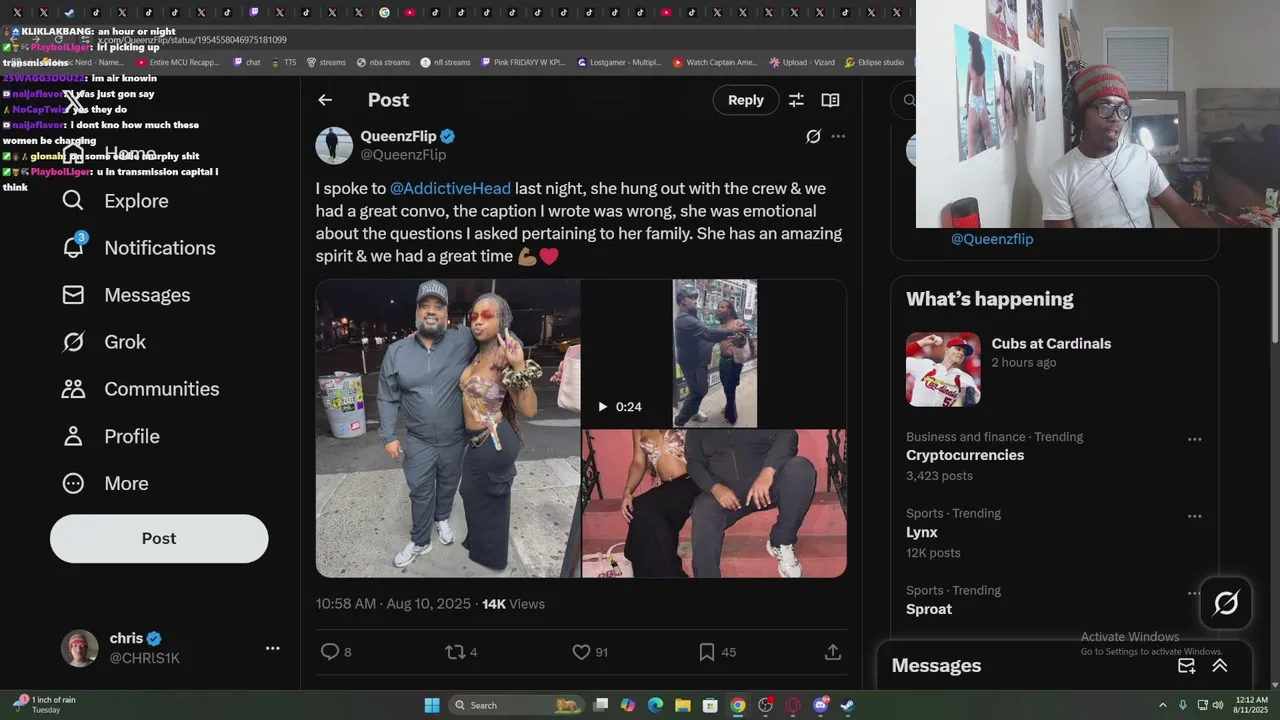Open reply filter settings sliders icon

(x=796, y=100)
